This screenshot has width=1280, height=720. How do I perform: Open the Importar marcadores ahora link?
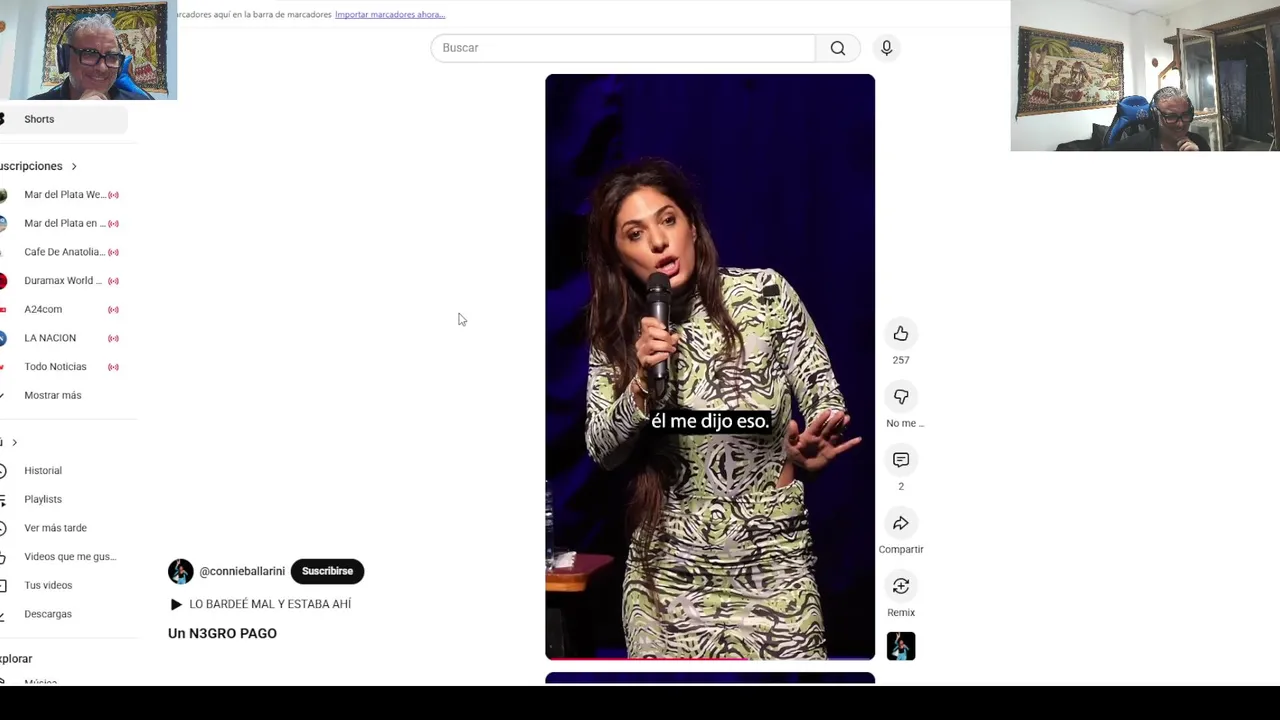(x=390, y=15)
